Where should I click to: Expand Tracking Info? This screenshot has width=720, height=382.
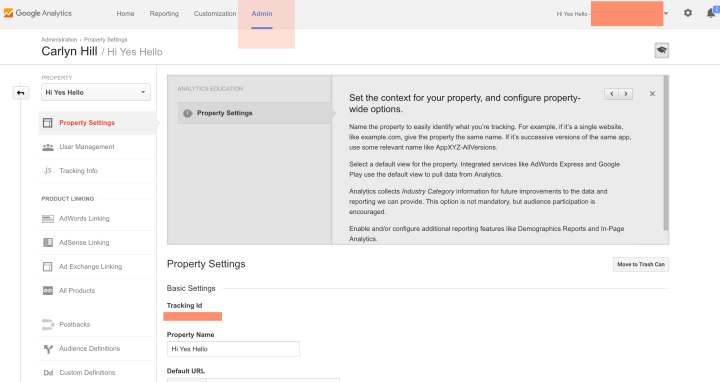pos(78,171)
